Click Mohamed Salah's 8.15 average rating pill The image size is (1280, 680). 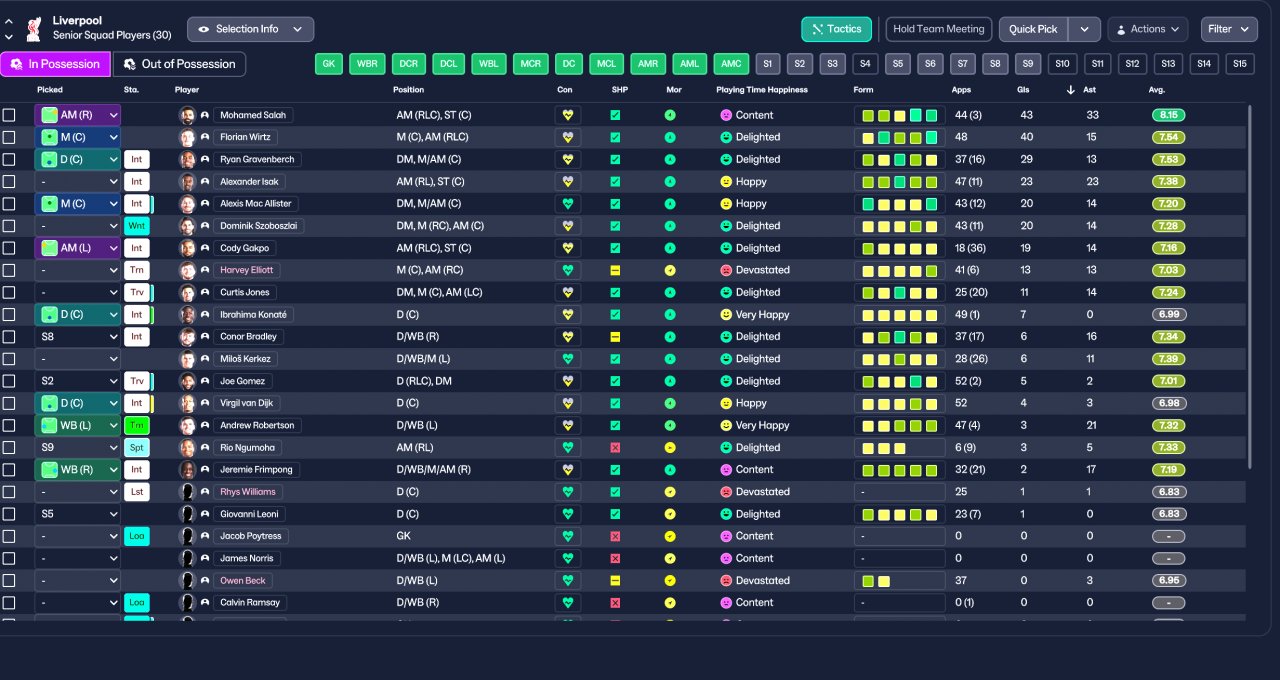[x=1168, y=115]
